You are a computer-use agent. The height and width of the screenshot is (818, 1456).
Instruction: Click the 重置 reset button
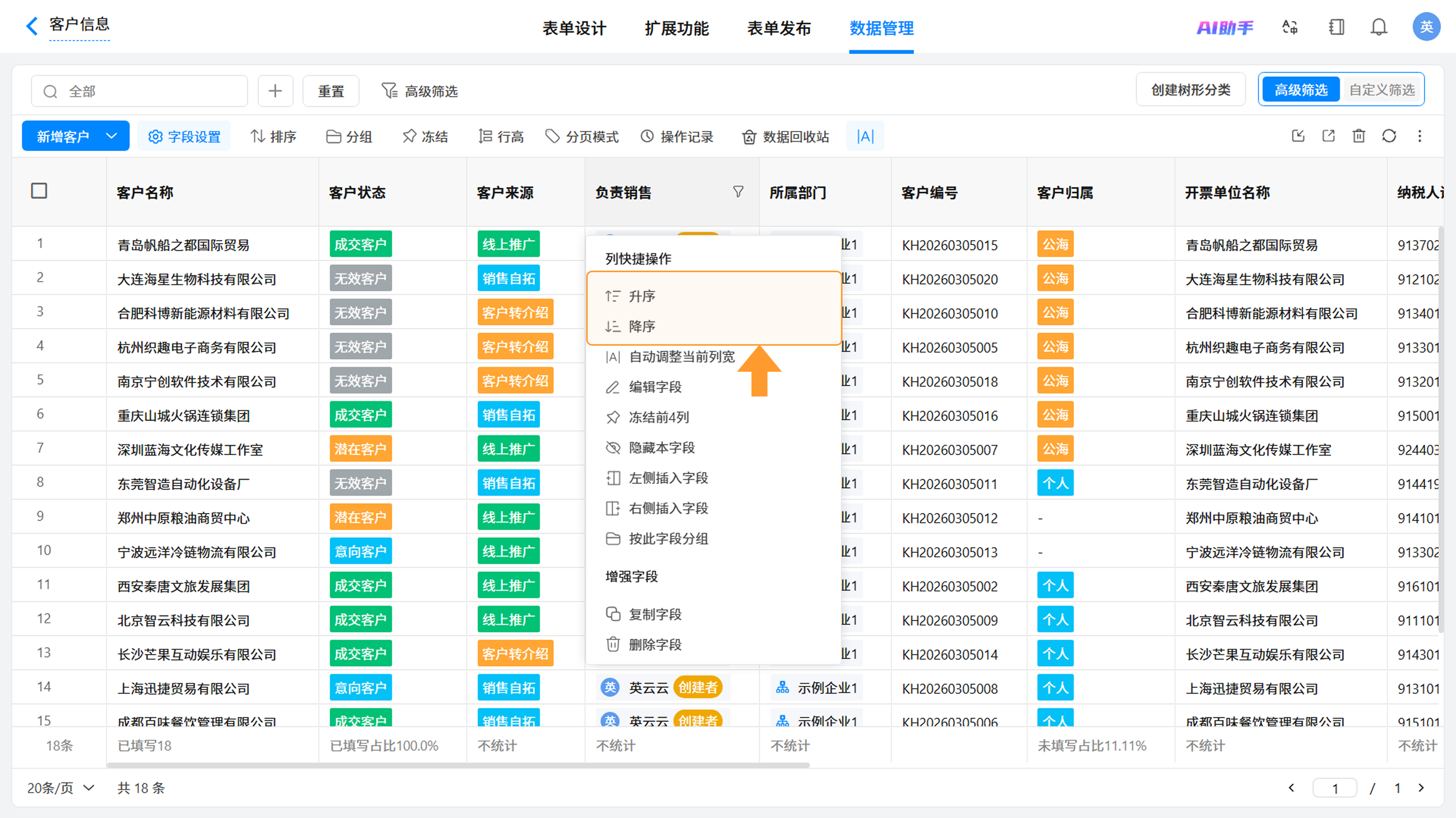tap(331, 91)
